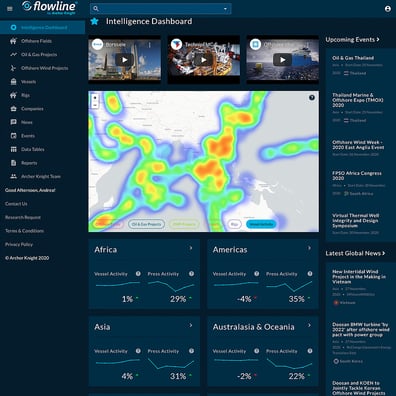Screen dimensions: 396x396
Task: Open the Contact Us link
Action: click(x=16, y=204)
